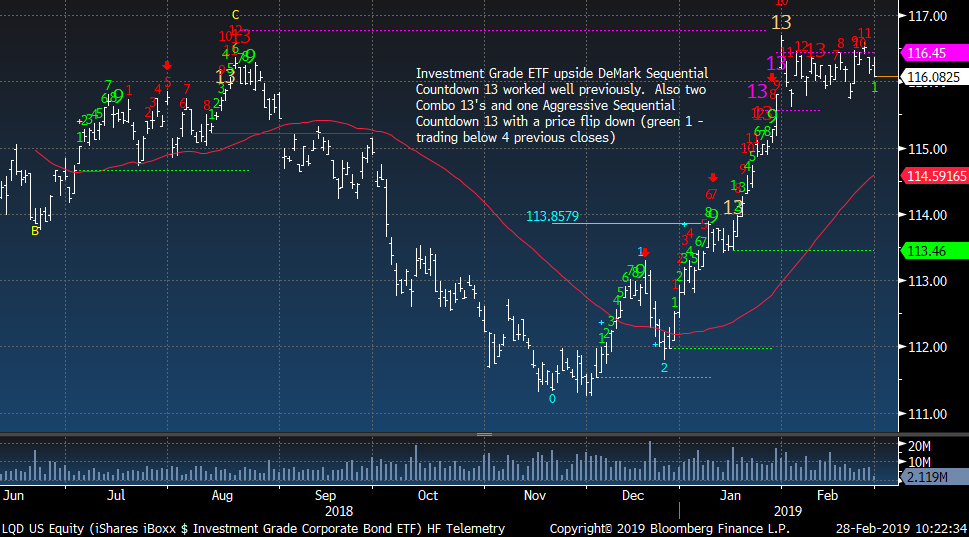Click the 20M volume axis label
This screenshot has width=969, height=537.
tap(919, 446)
